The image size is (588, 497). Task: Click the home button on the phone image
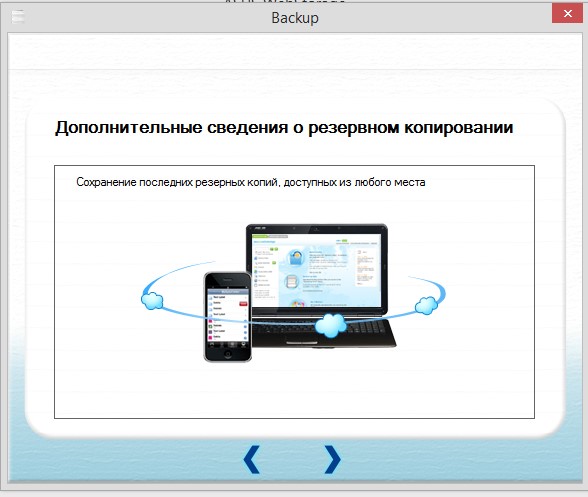click(x=228, y=354)
